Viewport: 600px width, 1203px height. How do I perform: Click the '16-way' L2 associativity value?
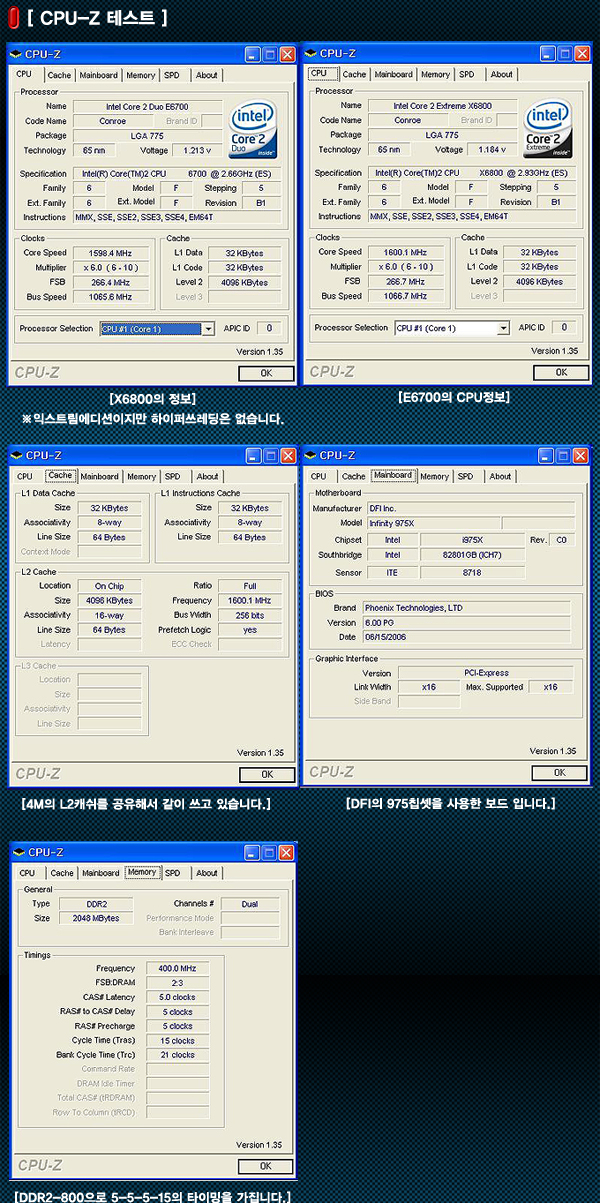tap(109, 615)
